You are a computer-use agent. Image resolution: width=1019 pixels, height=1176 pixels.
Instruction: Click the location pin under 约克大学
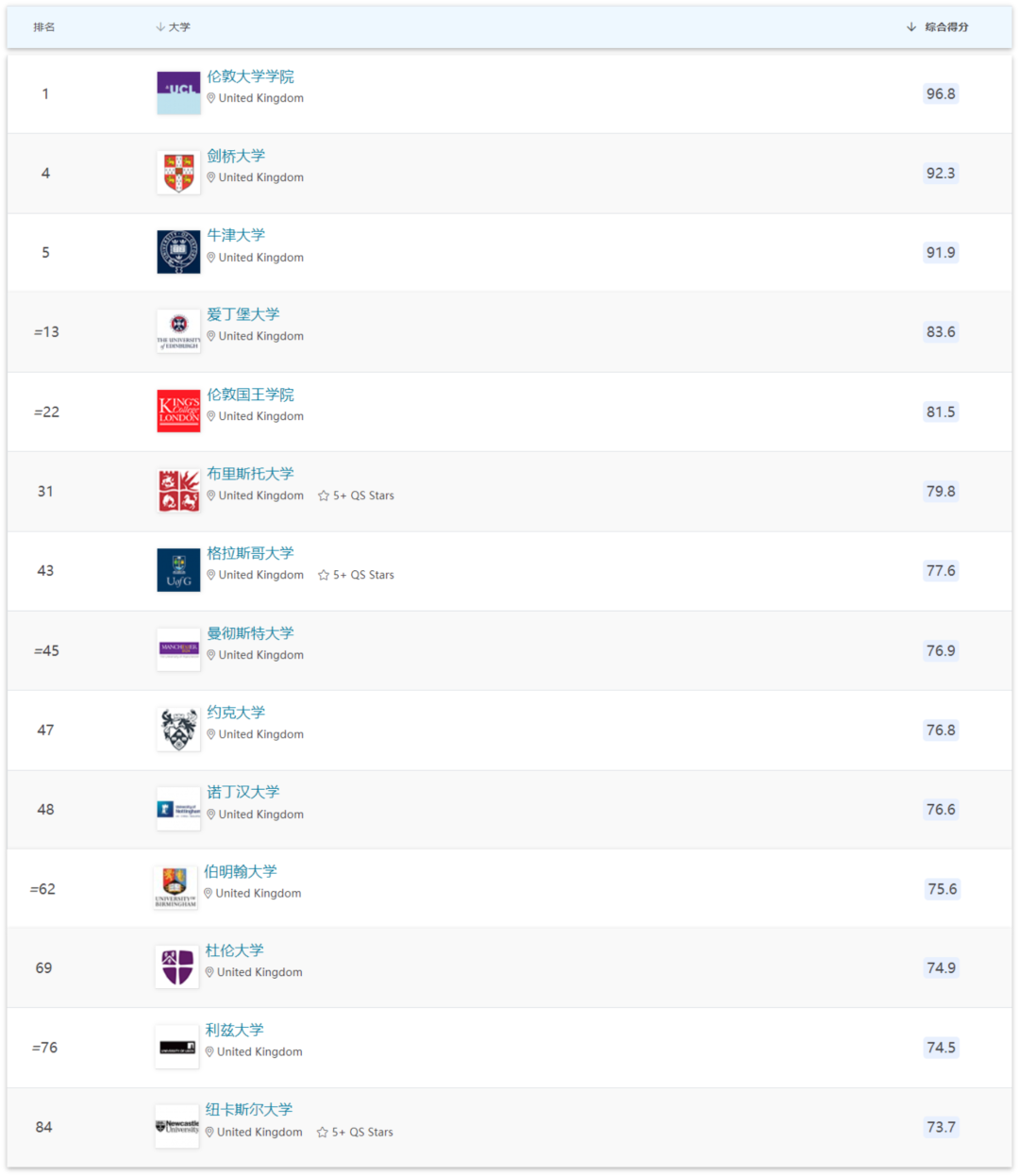tap(211, 734)
